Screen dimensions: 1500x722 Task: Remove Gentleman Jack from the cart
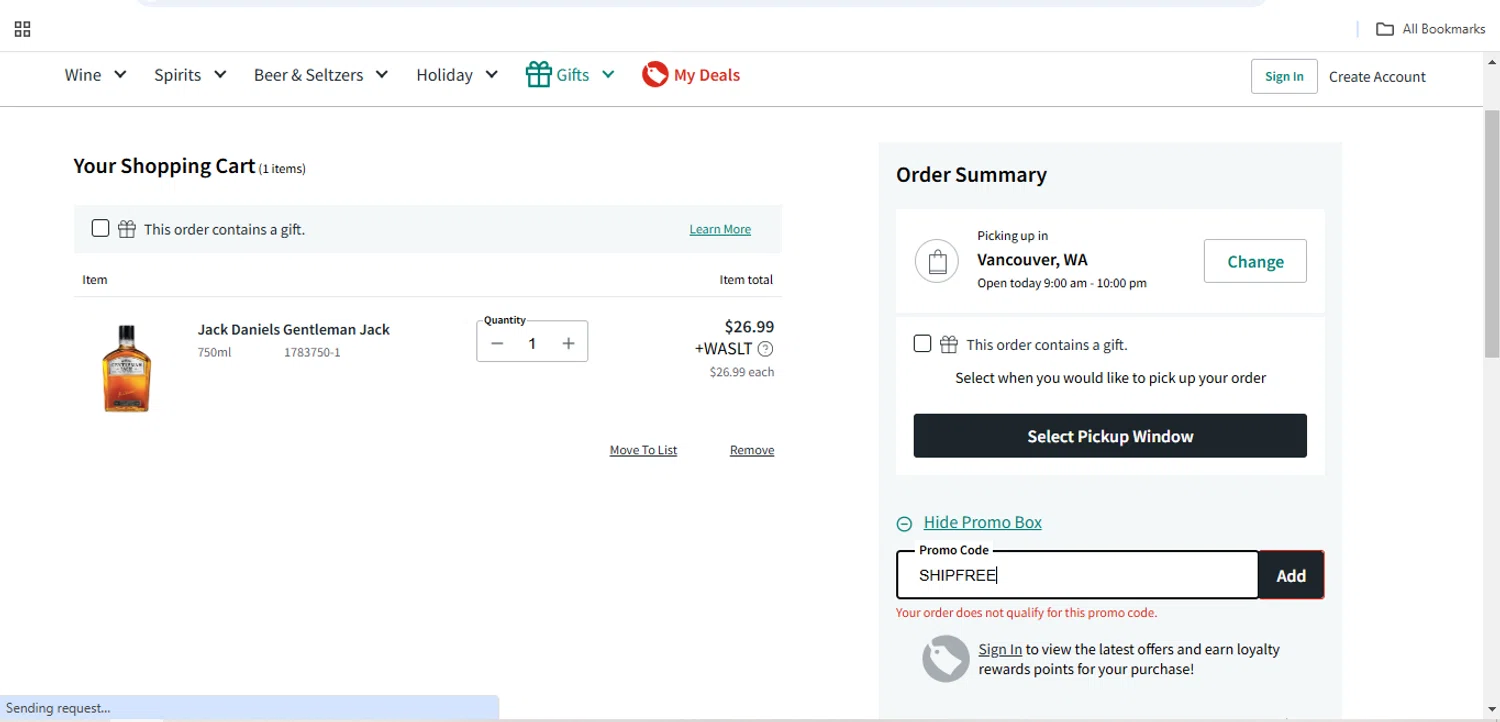pyautogui.click(x=752, y=450)
